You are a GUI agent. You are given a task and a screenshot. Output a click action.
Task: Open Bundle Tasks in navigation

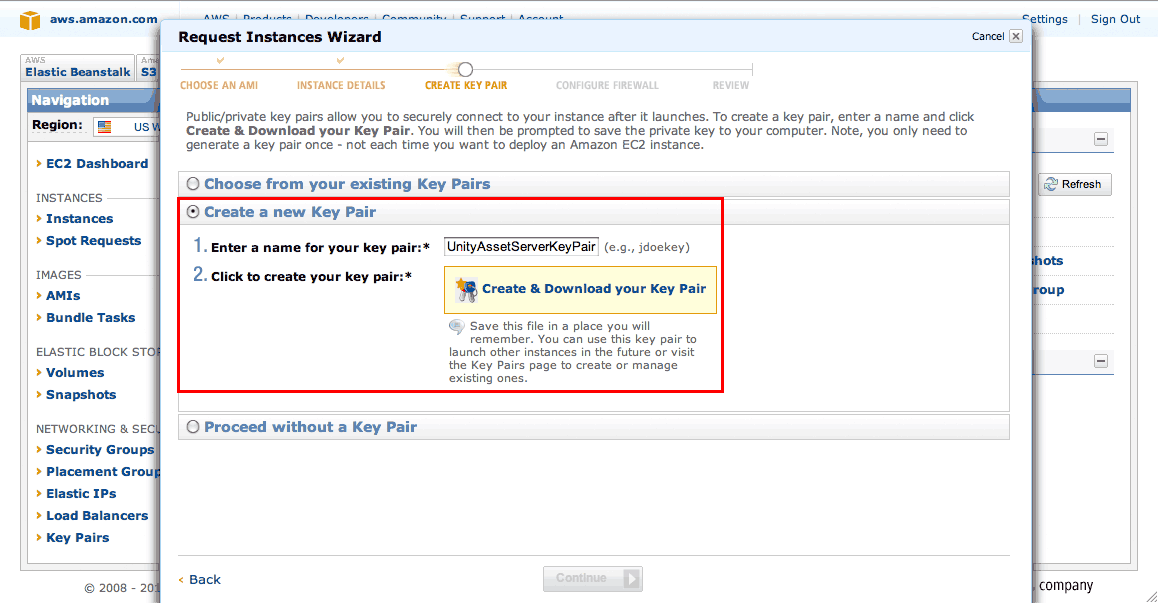coord(90,318)
